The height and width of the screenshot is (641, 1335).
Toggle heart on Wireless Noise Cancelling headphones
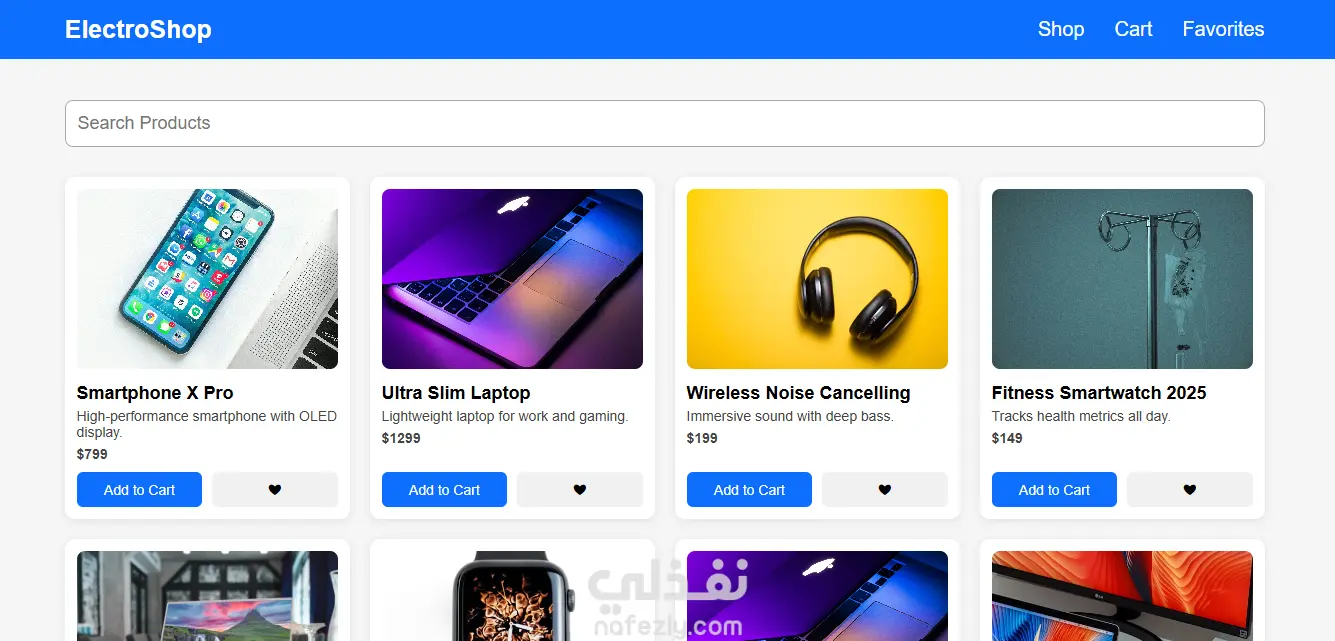885,490
